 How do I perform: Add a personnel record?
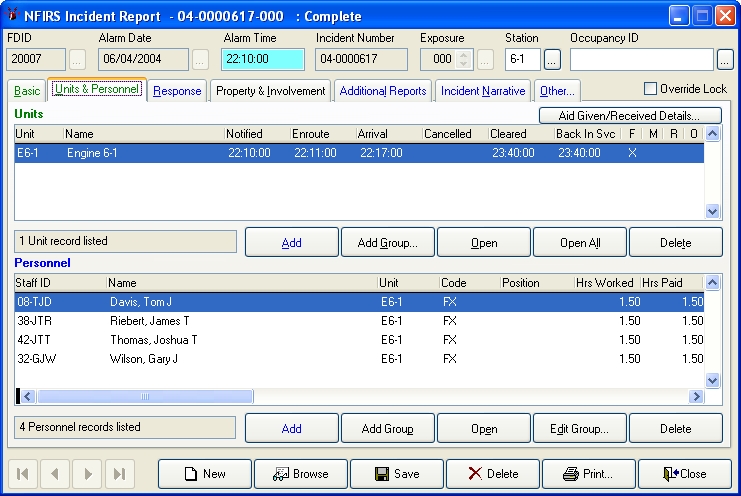292,428
